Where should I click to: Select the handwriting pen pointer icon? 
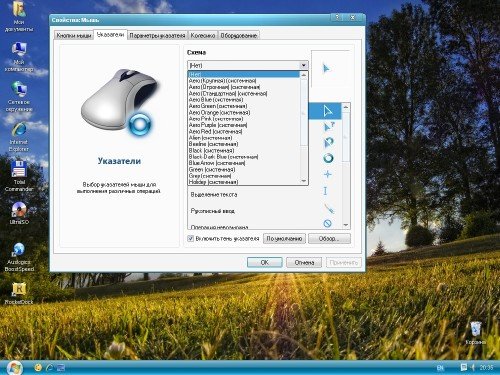coord(329,208)
